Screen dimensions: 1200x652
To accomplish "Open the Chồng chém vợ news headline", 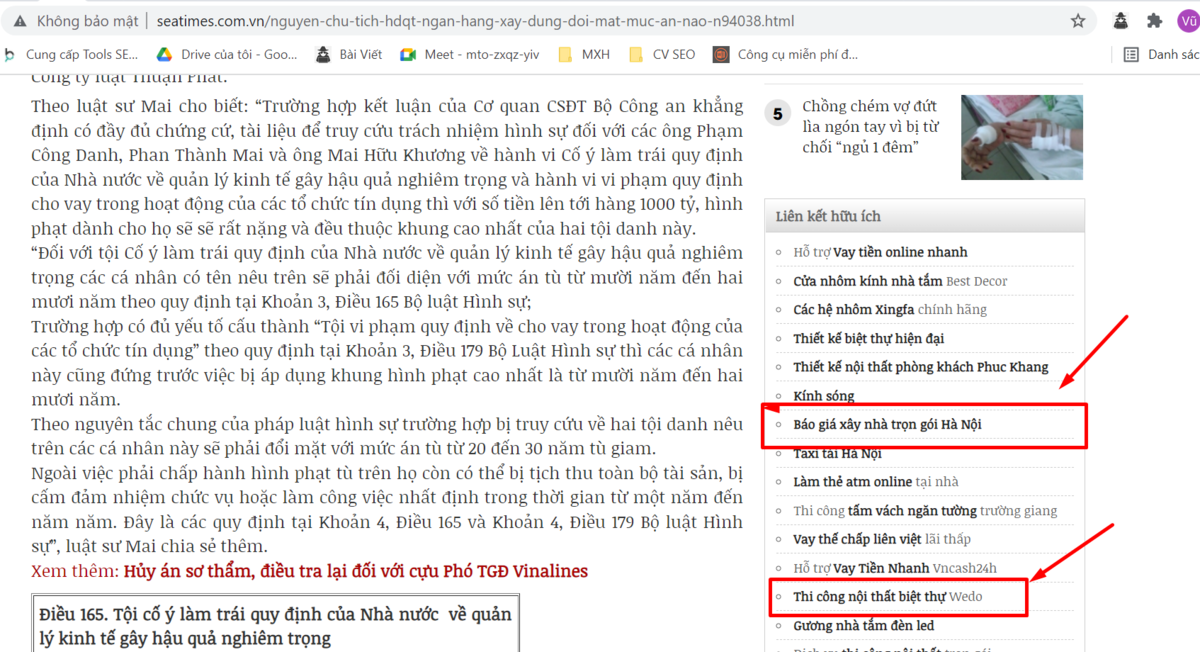I will point(869,126).
